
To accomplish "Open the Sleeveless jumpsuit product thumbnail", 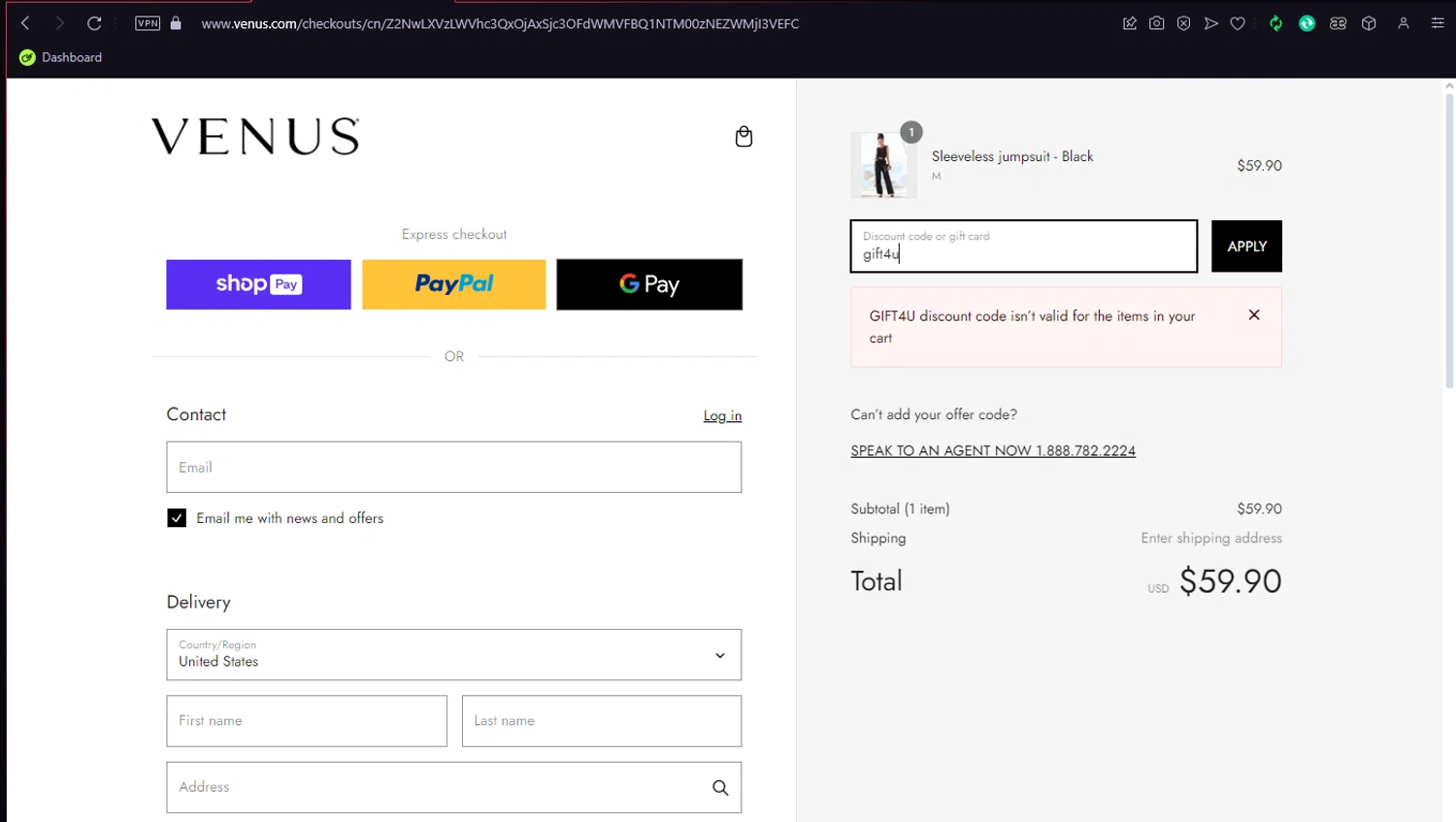I will 883,166.
